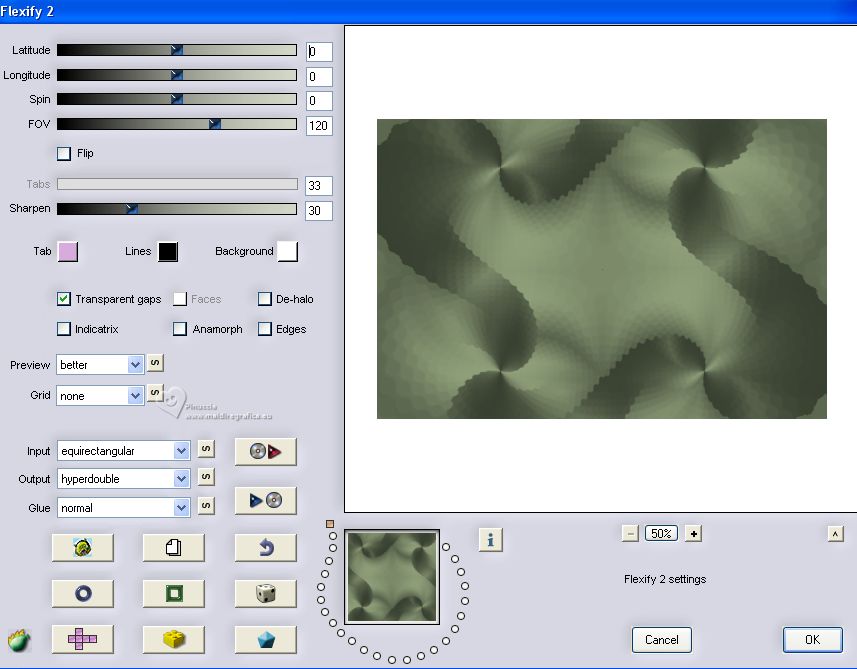The width and height of the screenshot is (857, 669).
Task: Click the yellow brick icon button
Action: [173, 639]
